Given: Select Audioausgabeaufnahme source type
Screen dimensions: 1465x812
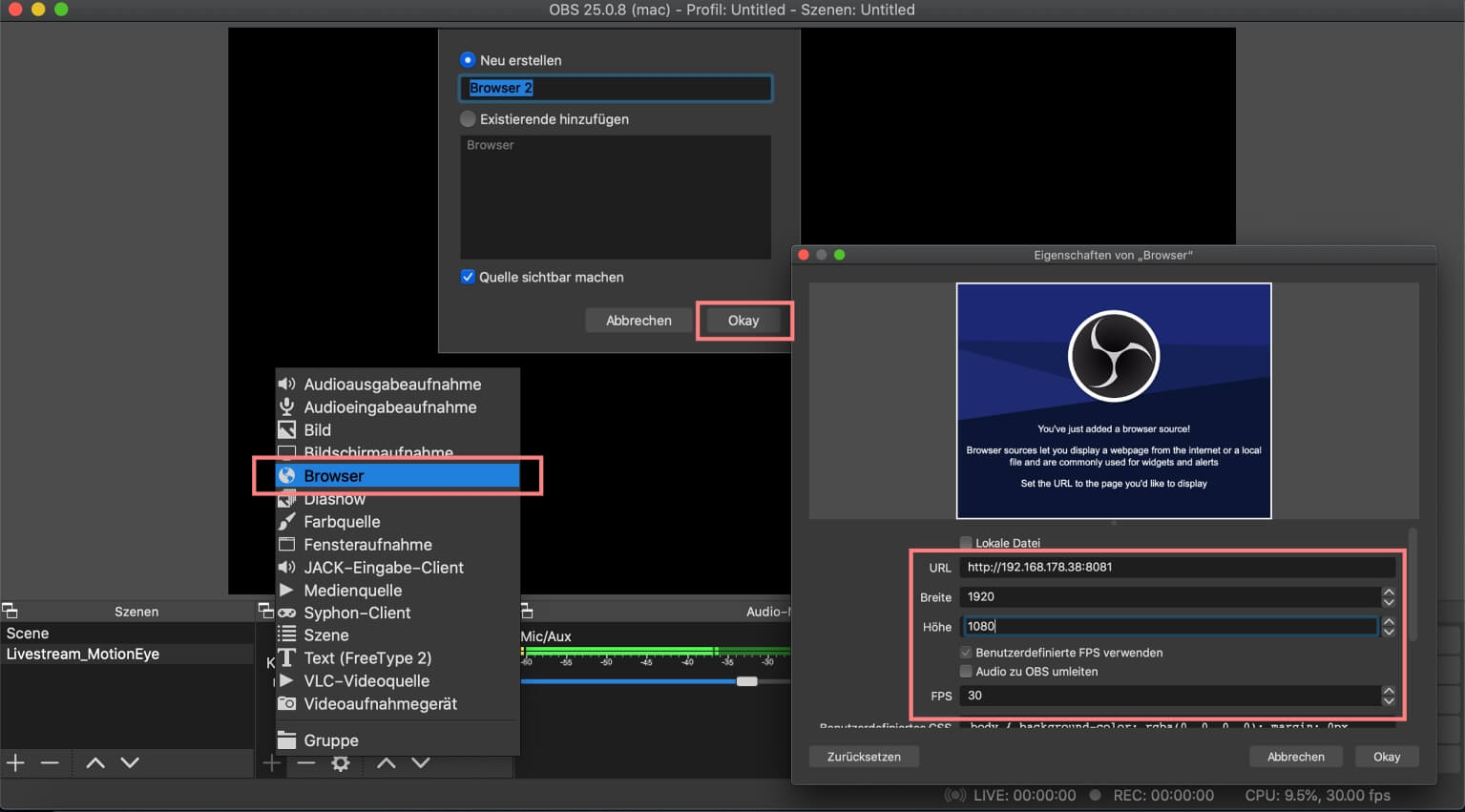Looking at the screenshot, I should coord(397,385).
